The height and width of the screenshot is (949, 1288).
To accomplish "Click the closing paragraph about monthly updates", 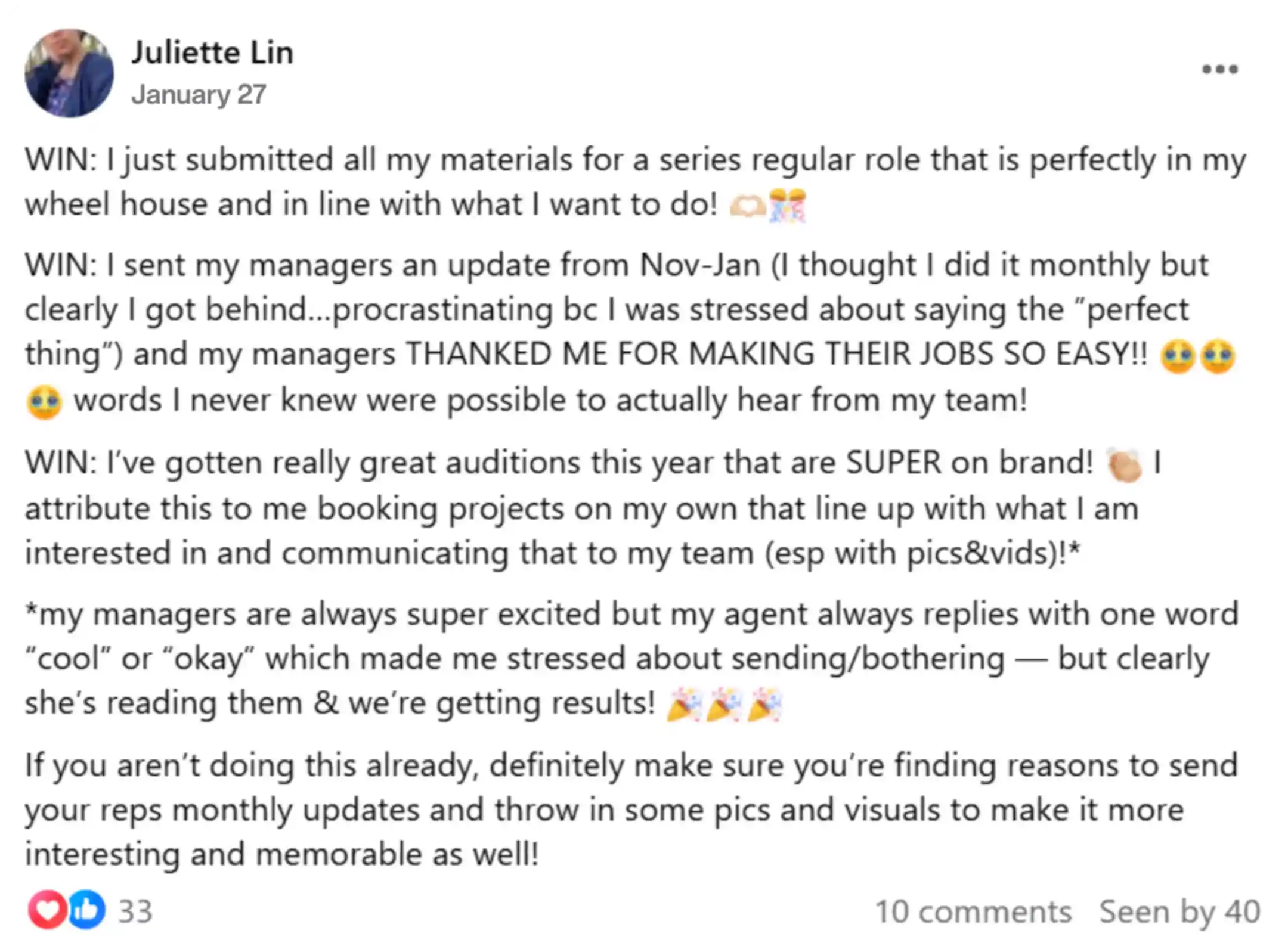I will pyautogui.click(x=631, y=810).
